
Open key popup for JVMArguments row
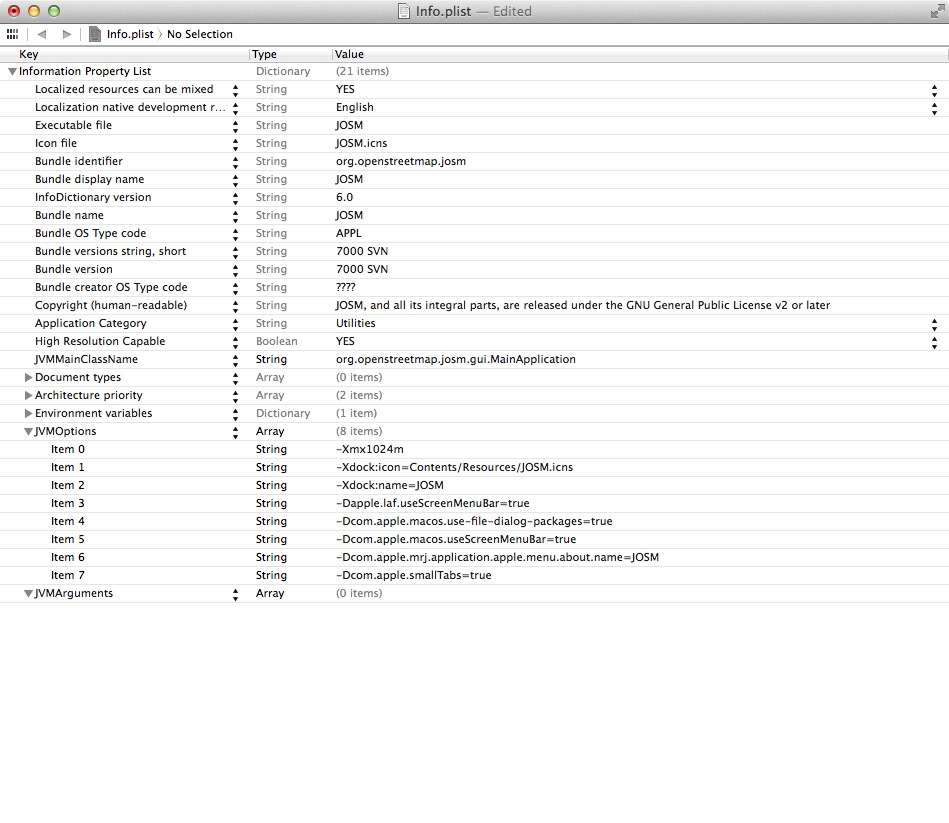point(235,594)
